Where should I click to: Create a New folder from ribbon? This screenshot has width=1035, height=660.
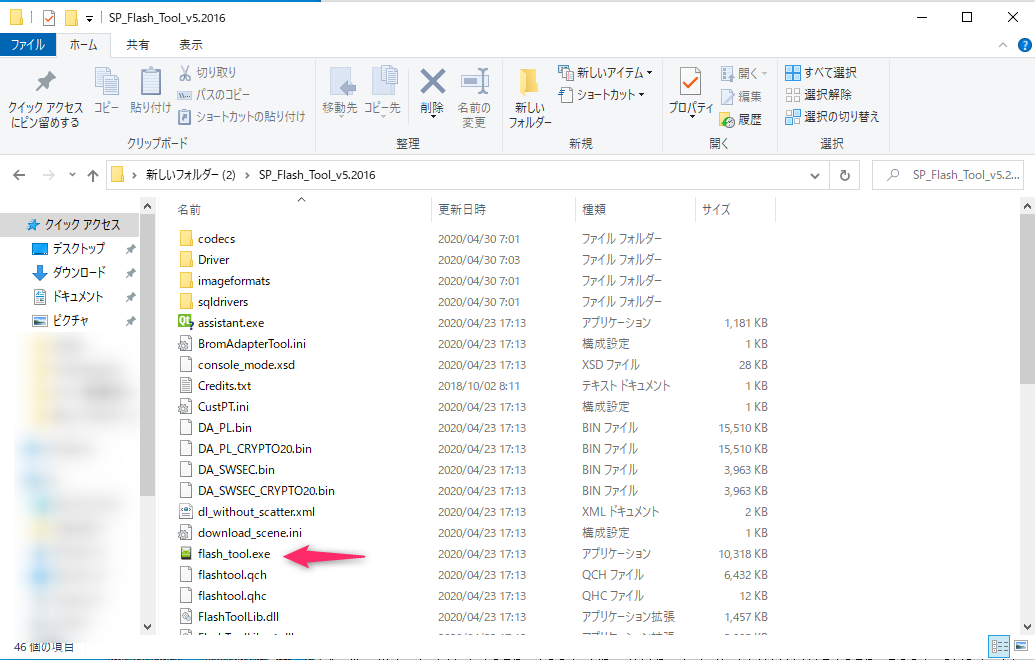tap(529, 97)
